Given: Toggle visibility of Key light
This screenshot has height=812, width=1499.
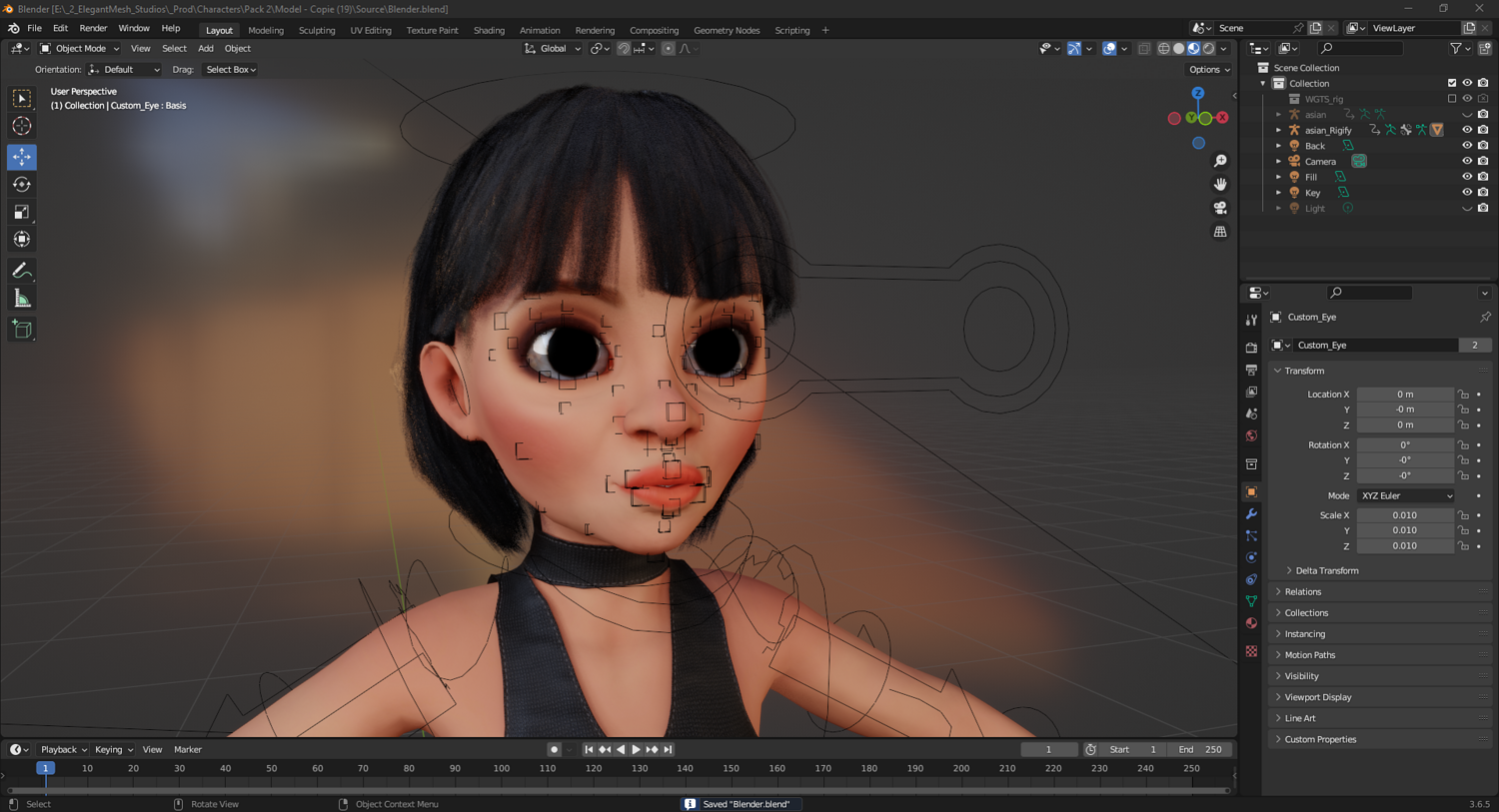Looking at the screenshot, I should (x=1467, y=193).
